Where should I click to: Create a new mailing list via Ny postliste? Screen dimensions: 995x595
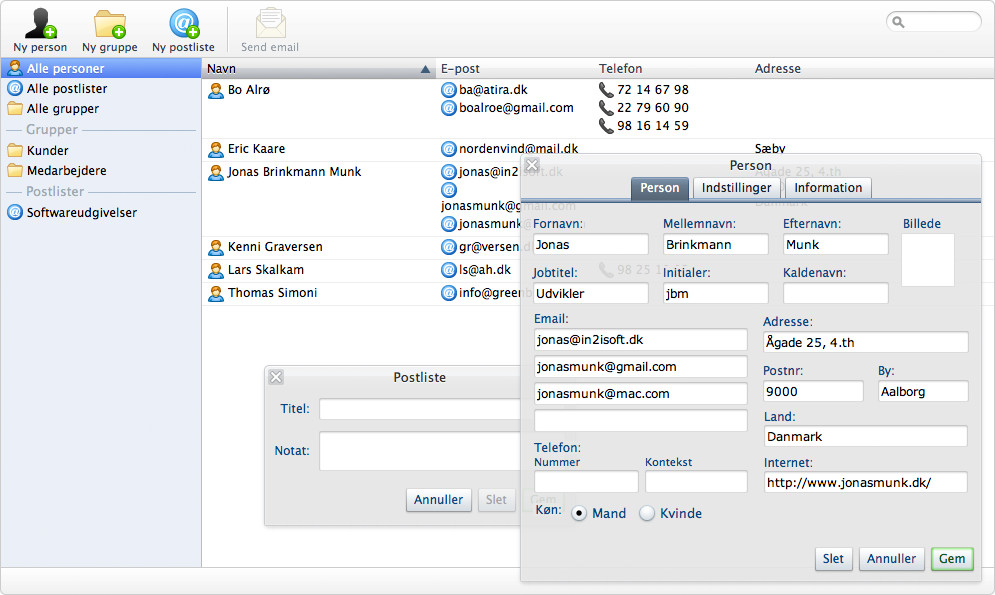[183, 23]
